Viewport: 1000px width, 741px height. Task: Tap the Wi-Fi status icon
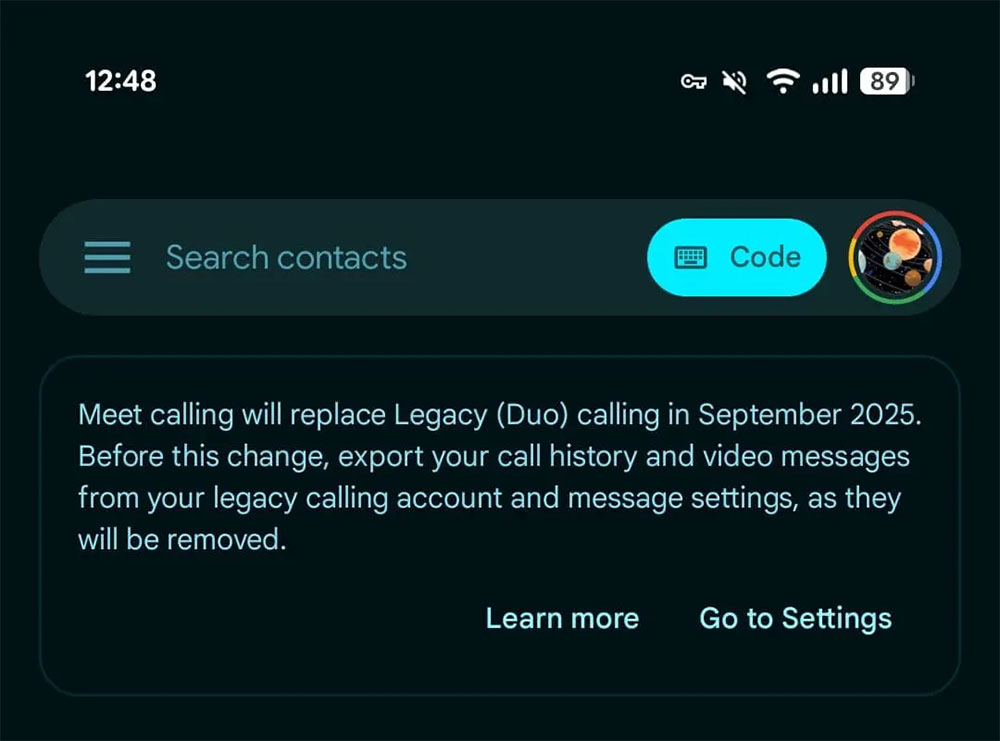click(x=783, y=81)
